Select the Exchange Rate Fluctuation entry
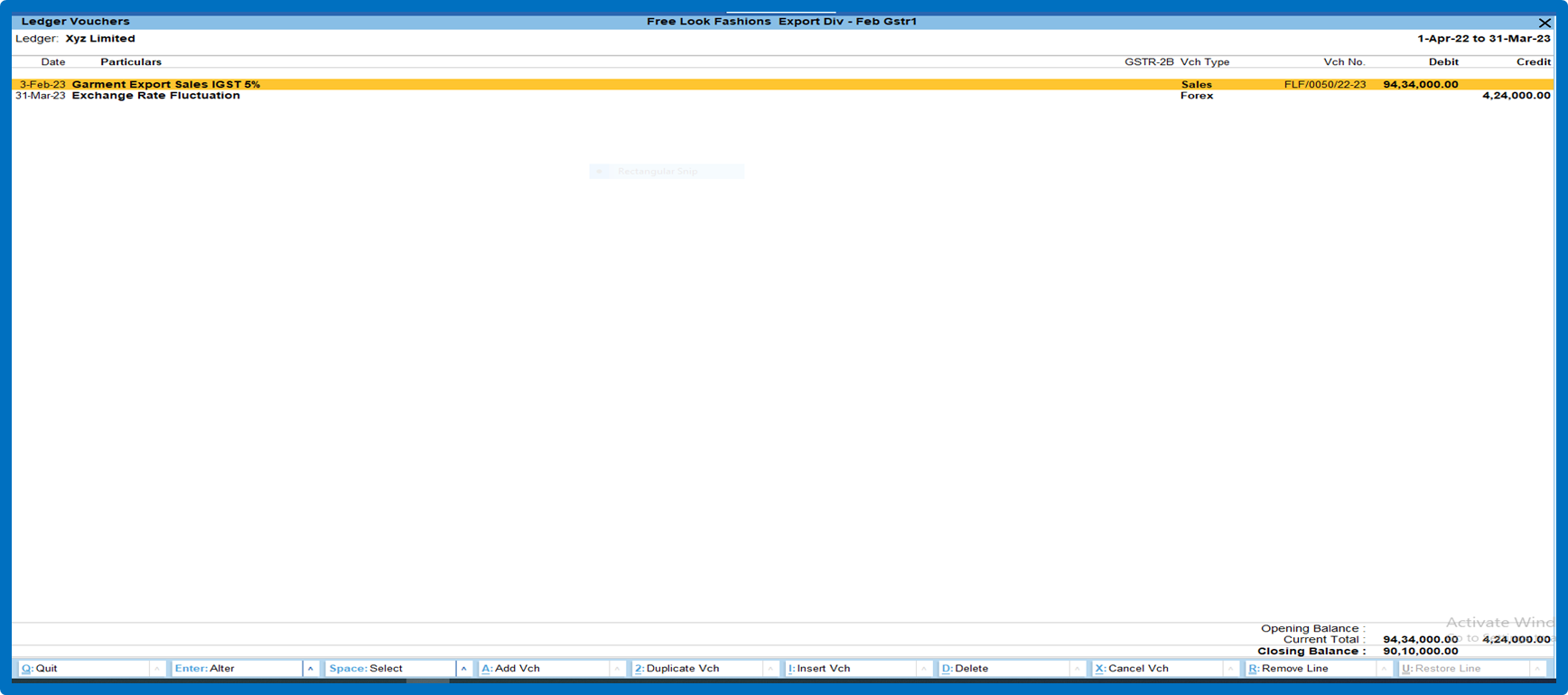The height and width of the screenshot is (695, 1568). [783, 96]
